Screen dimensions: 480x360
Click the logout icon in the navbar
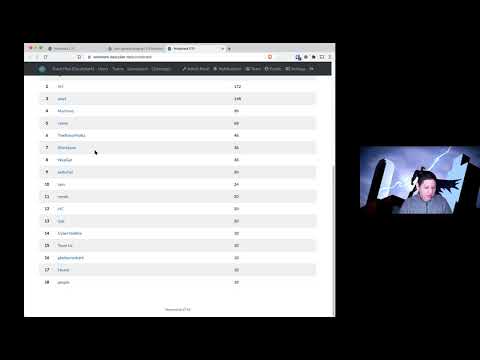point(311,69)
